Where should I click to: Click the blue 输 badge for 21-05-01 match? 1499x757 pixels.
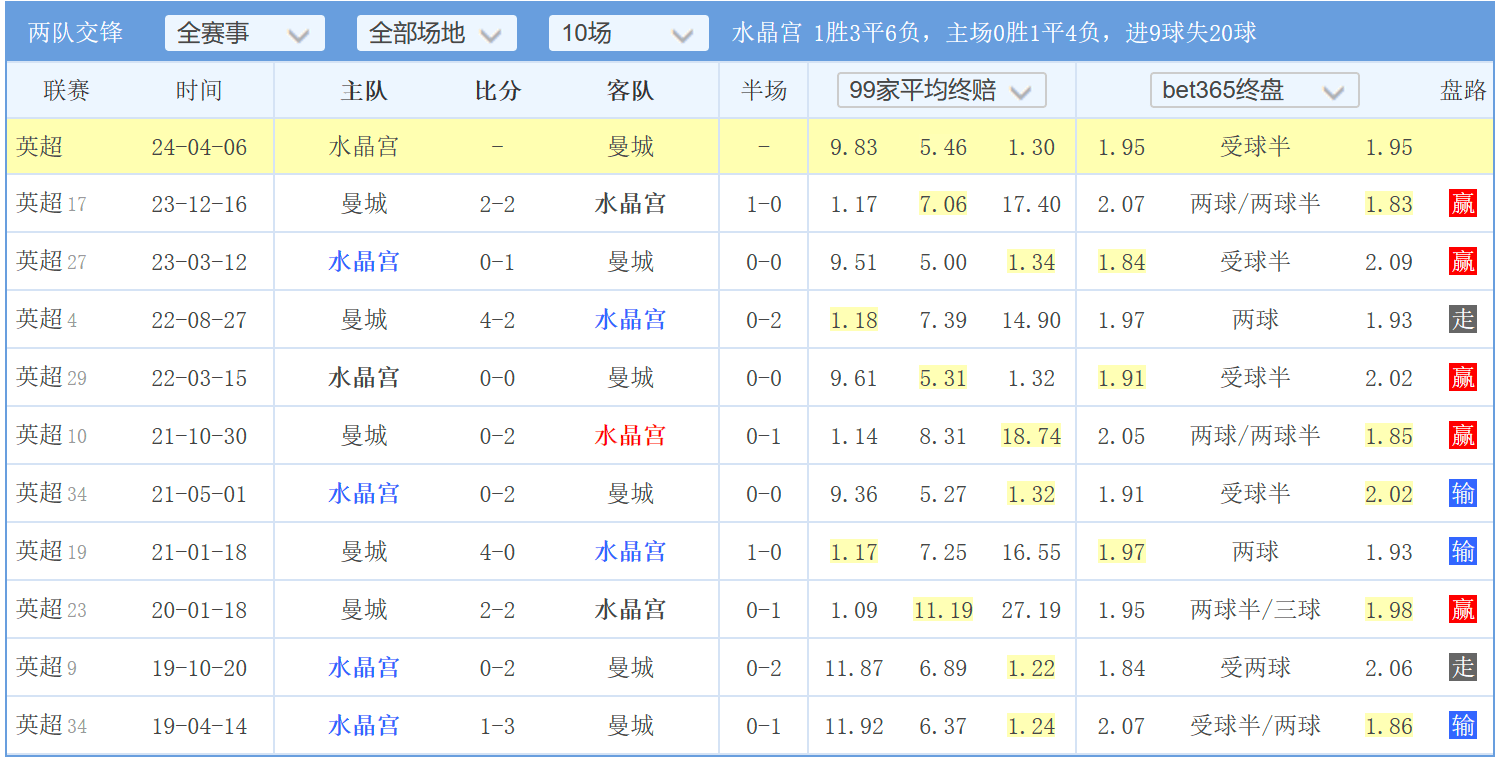click(1462, 494)
